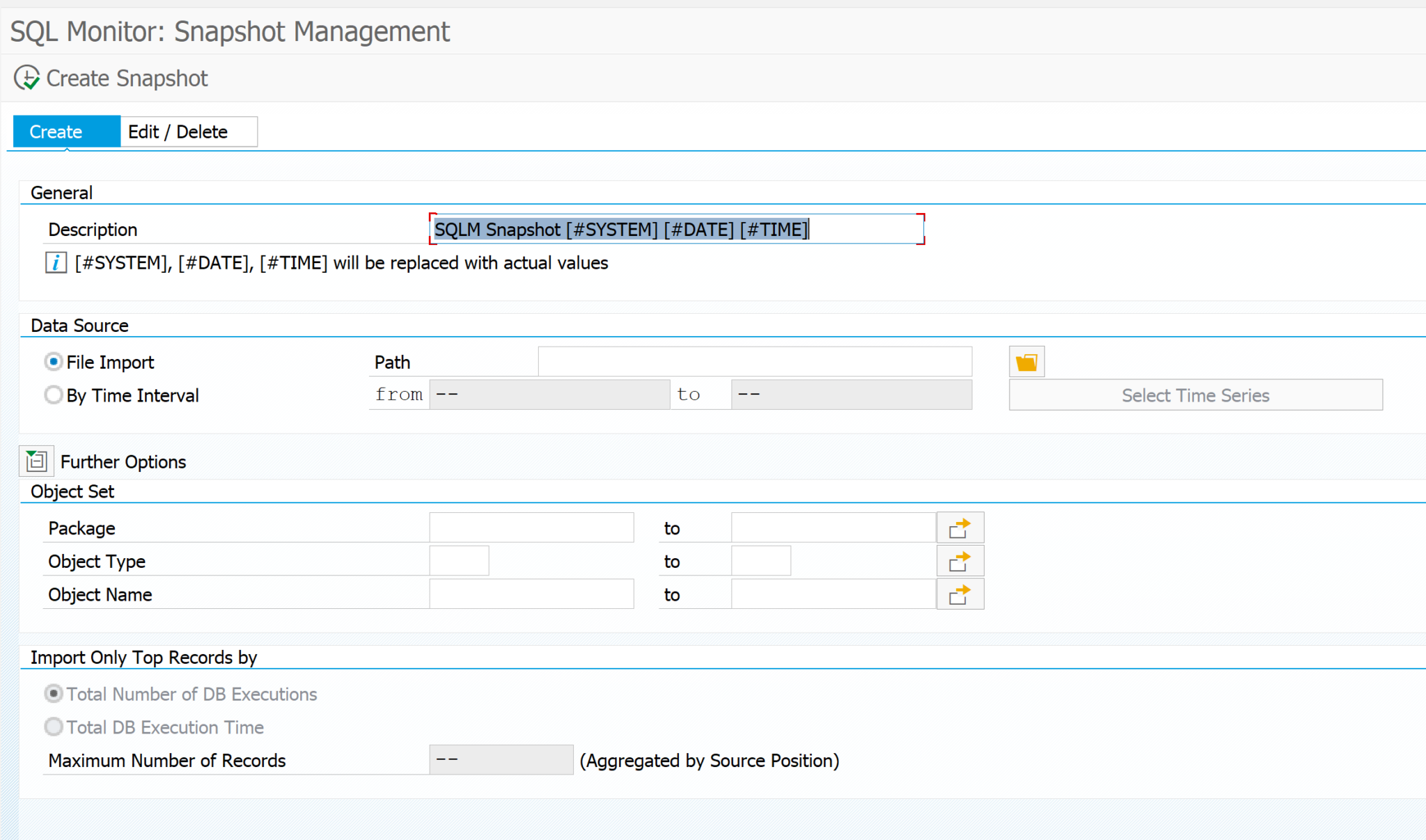1426x840 pixels.
Task: Select Total DB Execution Time option
Action: tap(54, 727)
